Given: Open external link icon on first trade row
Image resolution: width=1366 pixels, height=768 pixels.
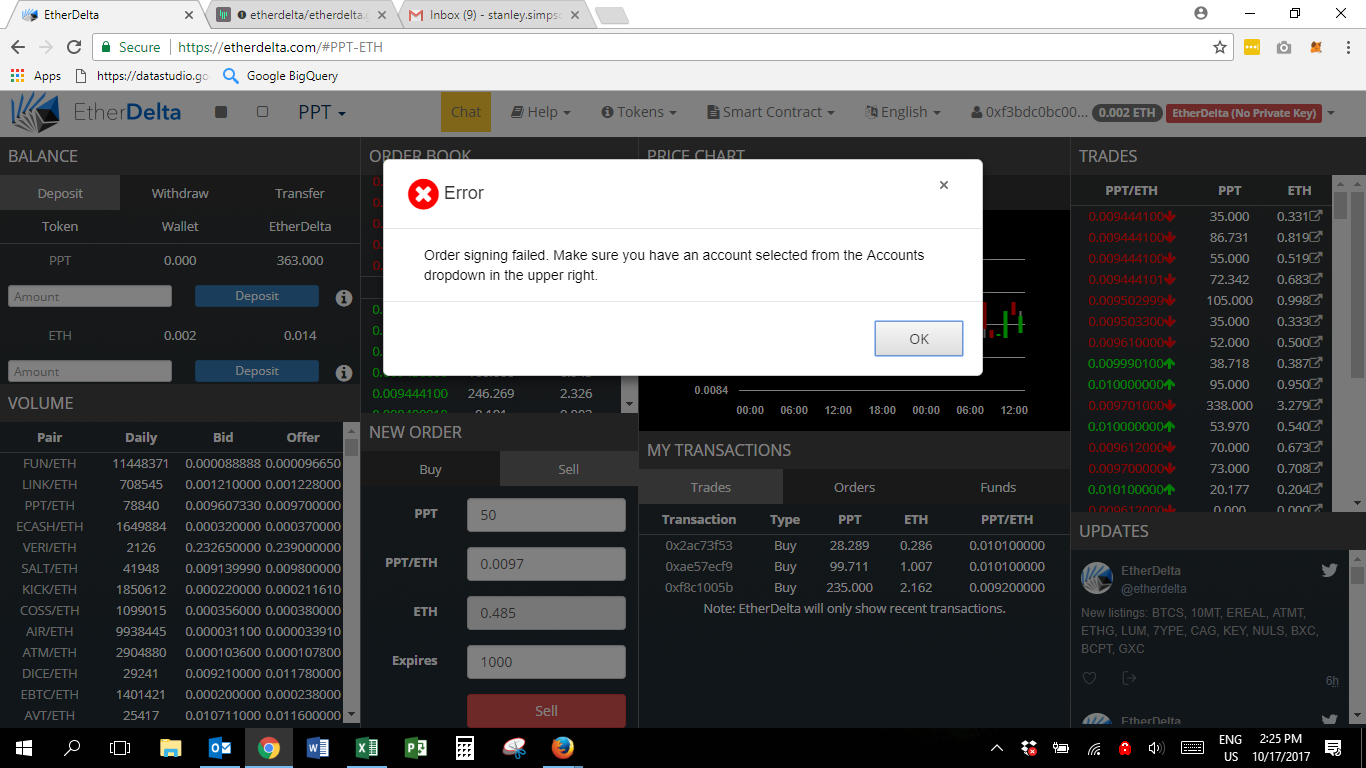Looking at the screenshot, I should (1316, 216).
